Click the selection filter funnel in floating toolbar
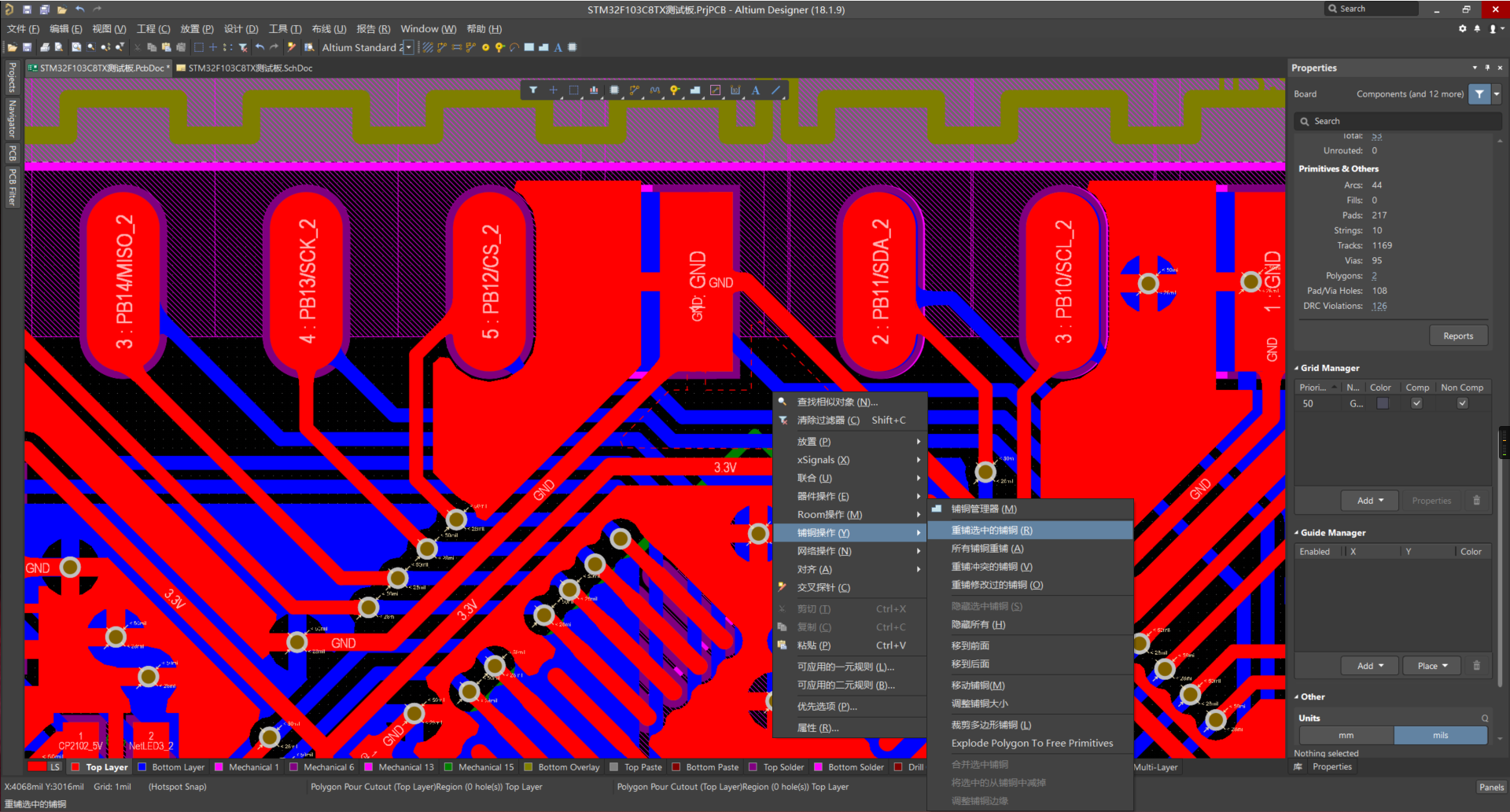The height and width of the screenshot is (812, 1510). point(533,90)
